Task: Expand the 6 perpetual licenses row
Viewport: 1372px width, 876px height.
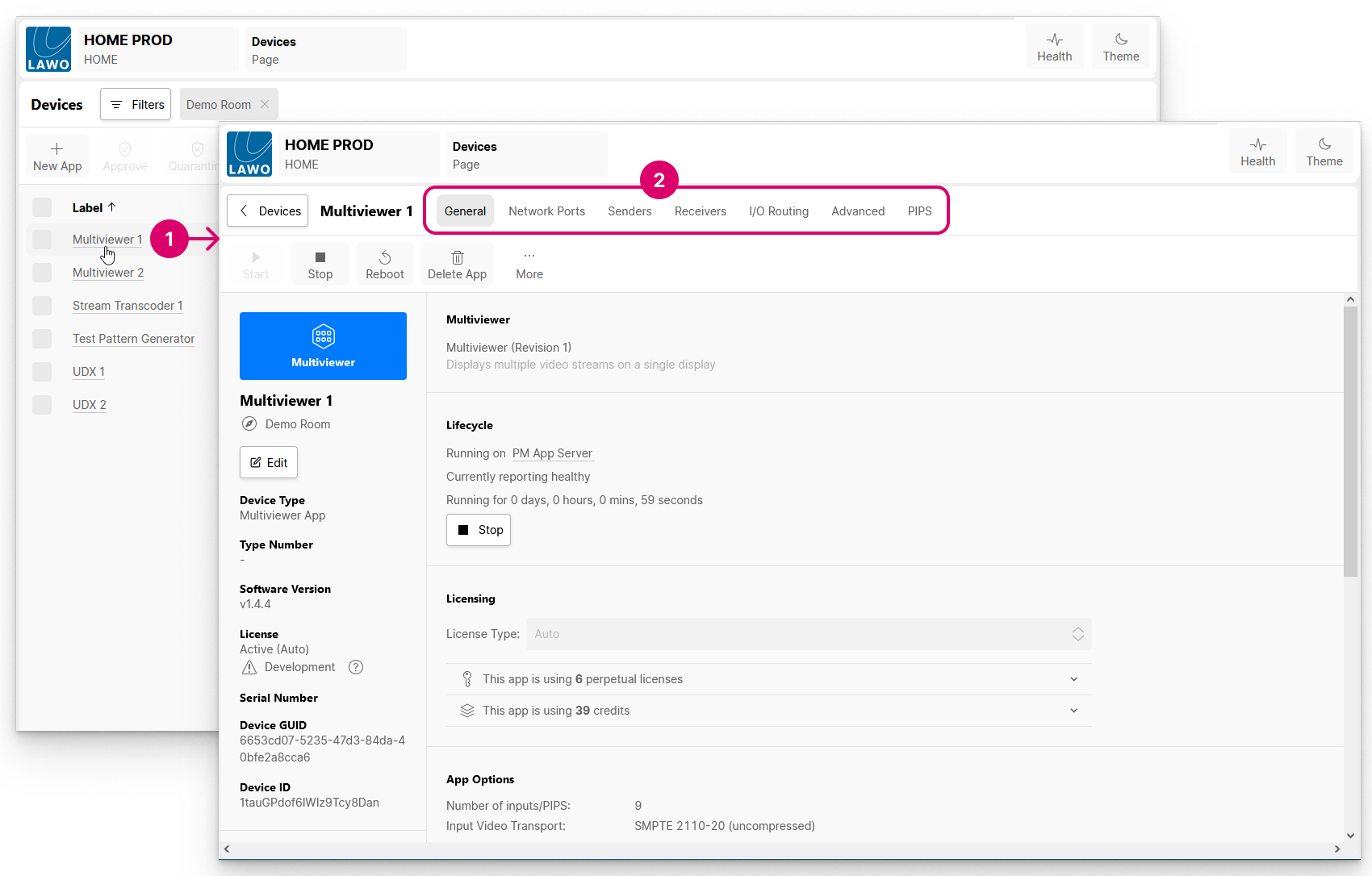Action: click(1073, 679)
